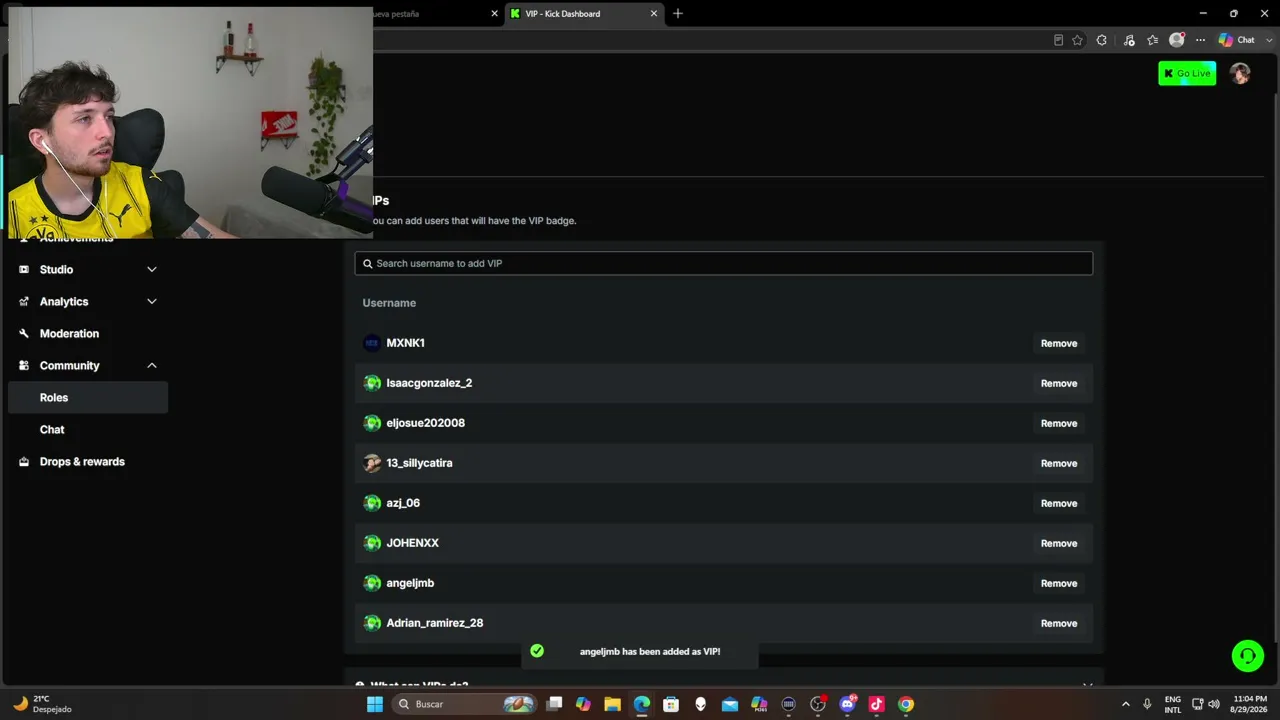Select the username Isaacgonzalez_2
Viewport: 1280px width, 720px height.
[x=429, y=383]
